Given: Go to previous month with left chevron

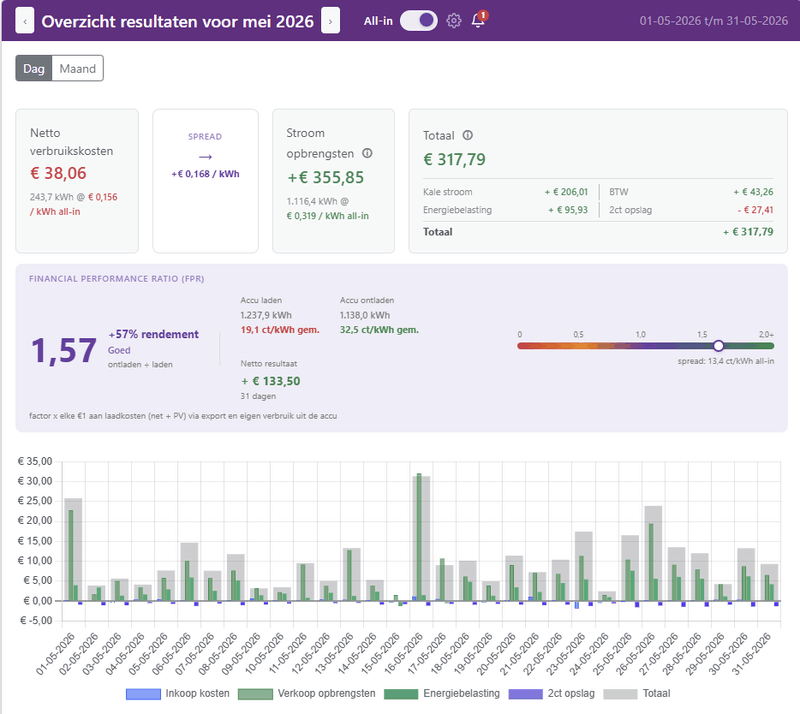Looking at the screenshot, I should tap(25, 21).
